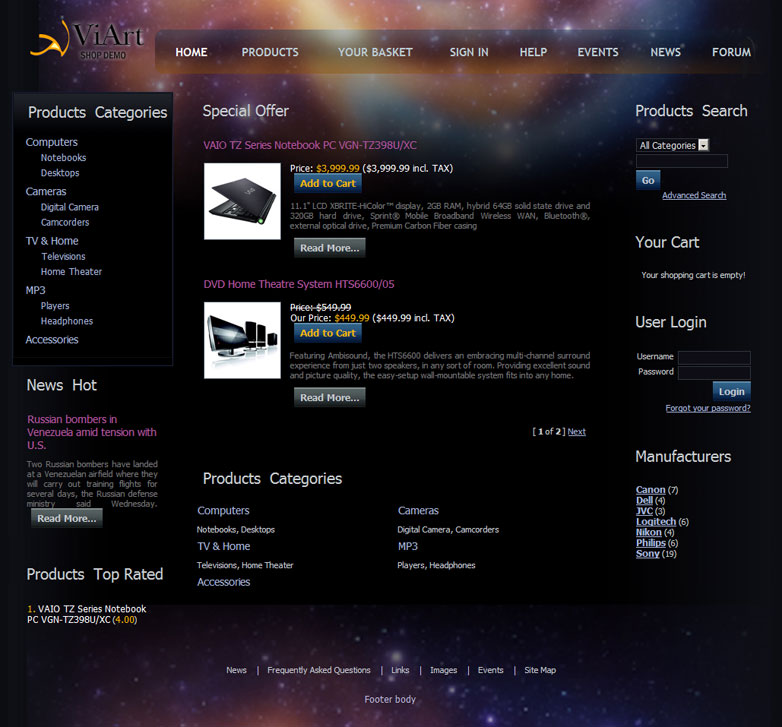Select Televisions in sidebar

pos(63,256)
